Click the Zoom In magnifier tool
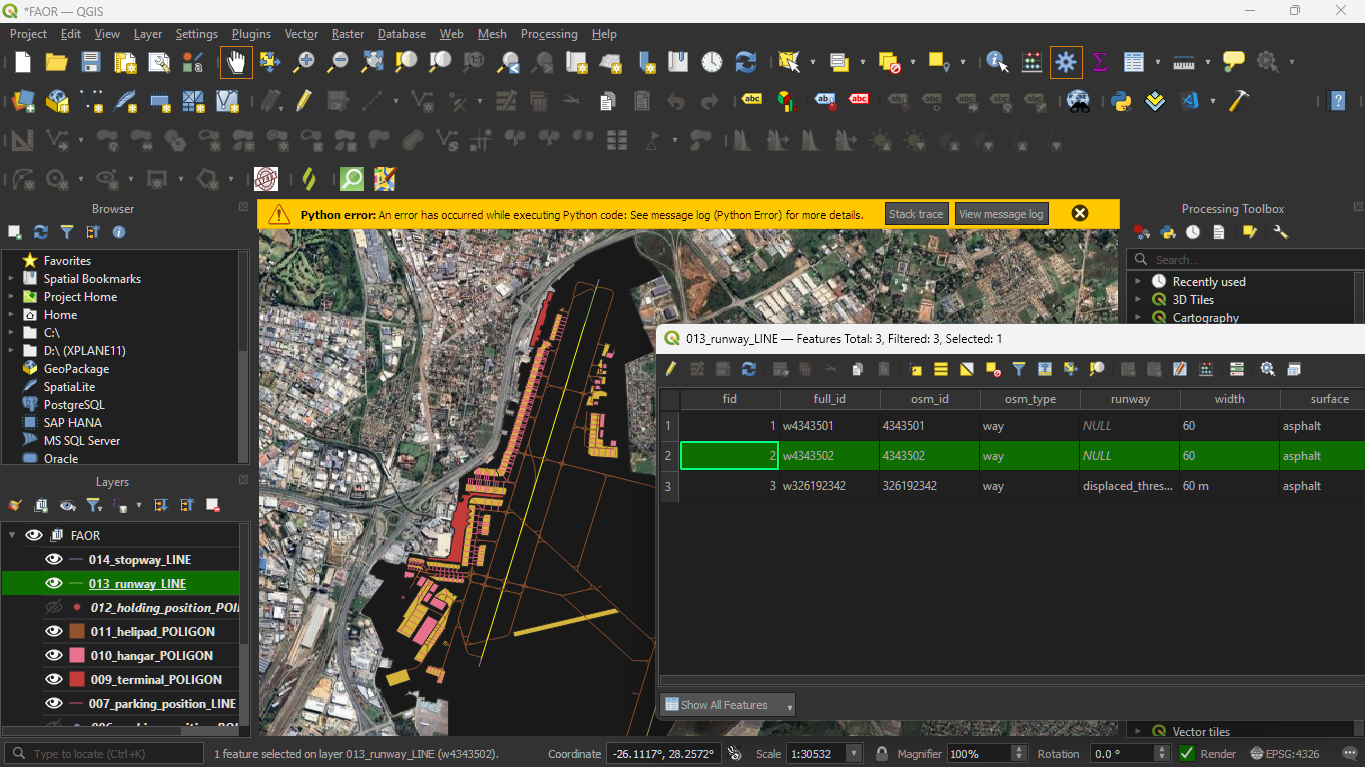This screenshot has height=767, width=1365. (304, 62)
